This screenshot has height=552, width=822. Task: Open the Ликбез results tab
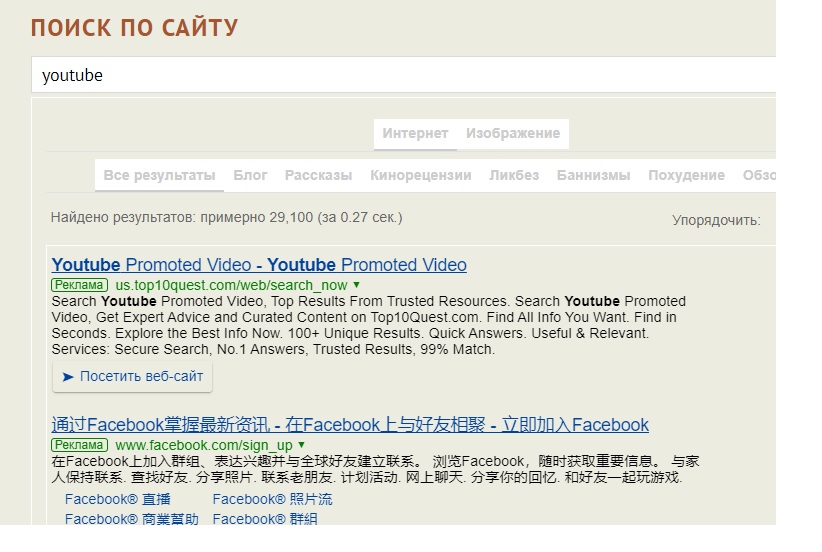(x=514, y=176)
